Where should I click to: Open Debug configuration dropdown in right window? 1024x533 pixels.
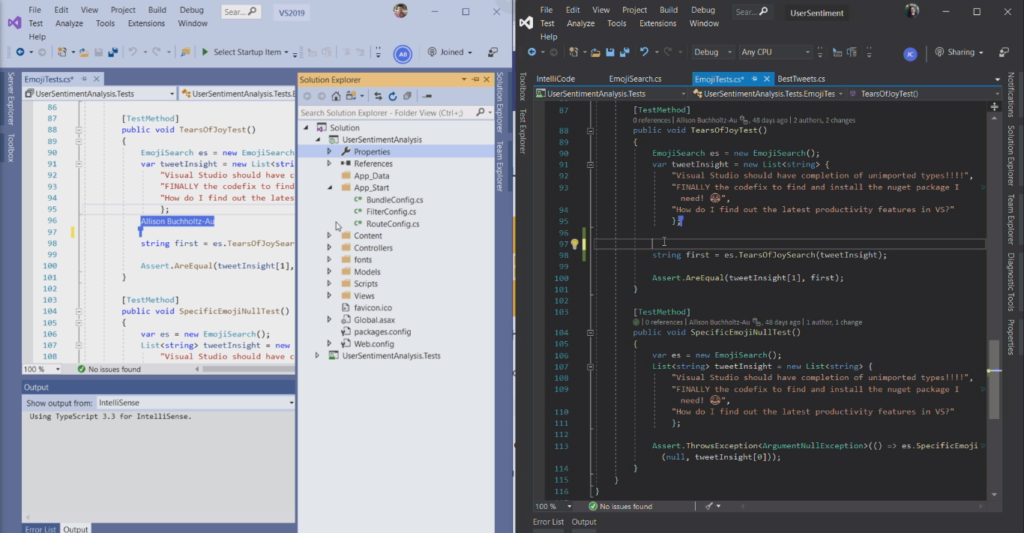click(712, 52)
